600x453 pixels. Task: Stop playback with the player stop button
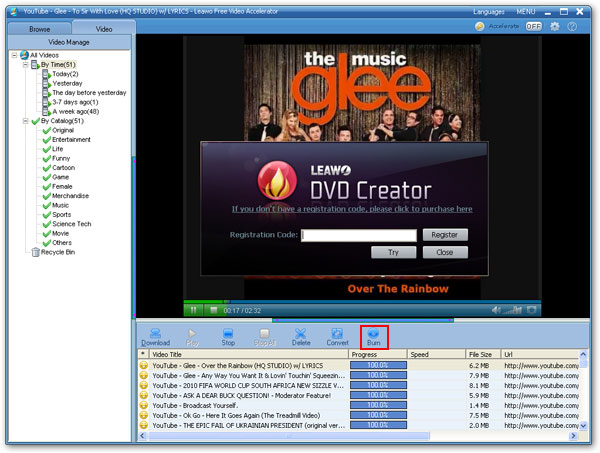click(x=214, y=310)
